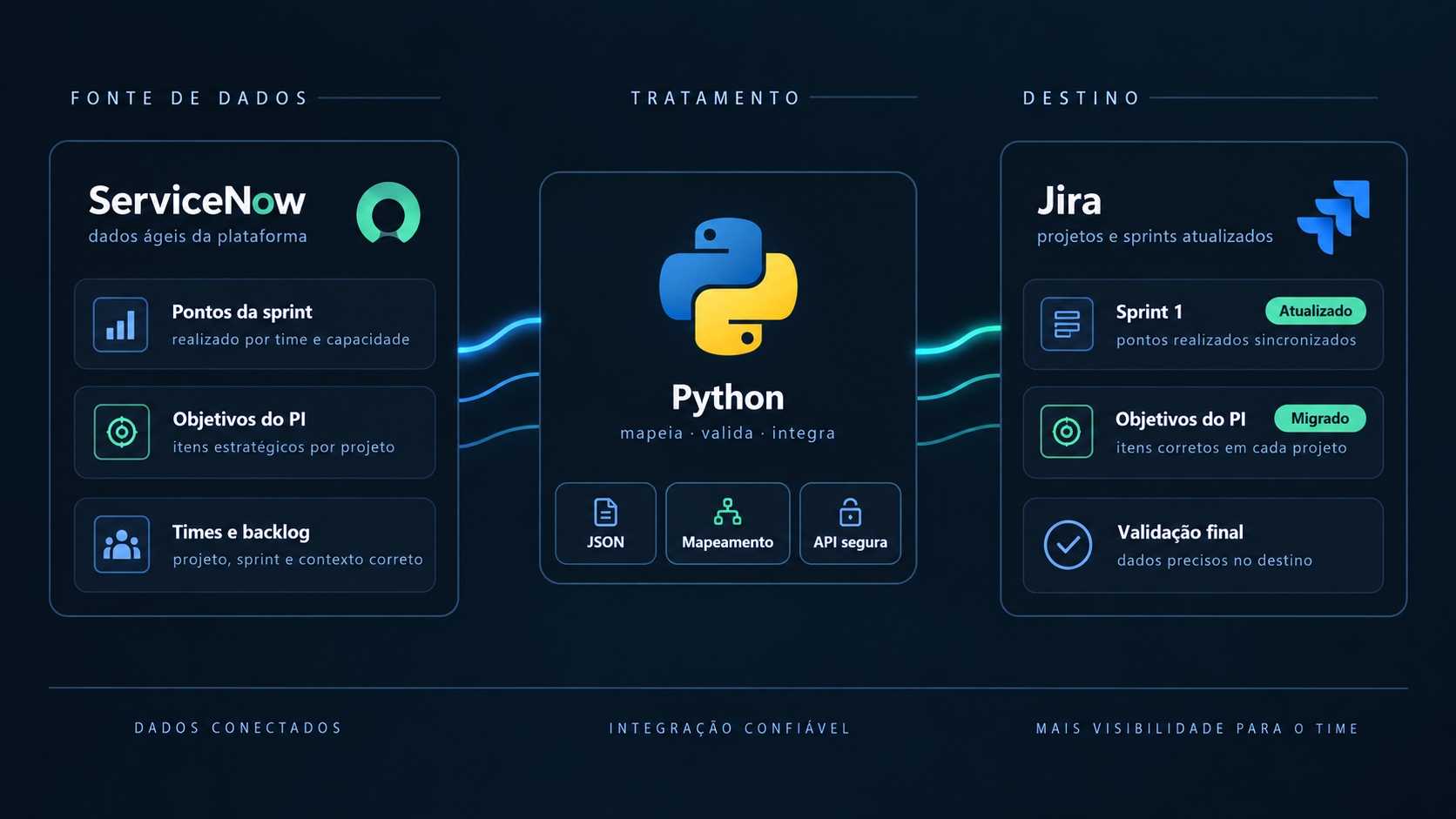Viewport: 1456px width, 819px height.
Task: Click the Pontos da sprint heading
Action: tap(242, 312)
